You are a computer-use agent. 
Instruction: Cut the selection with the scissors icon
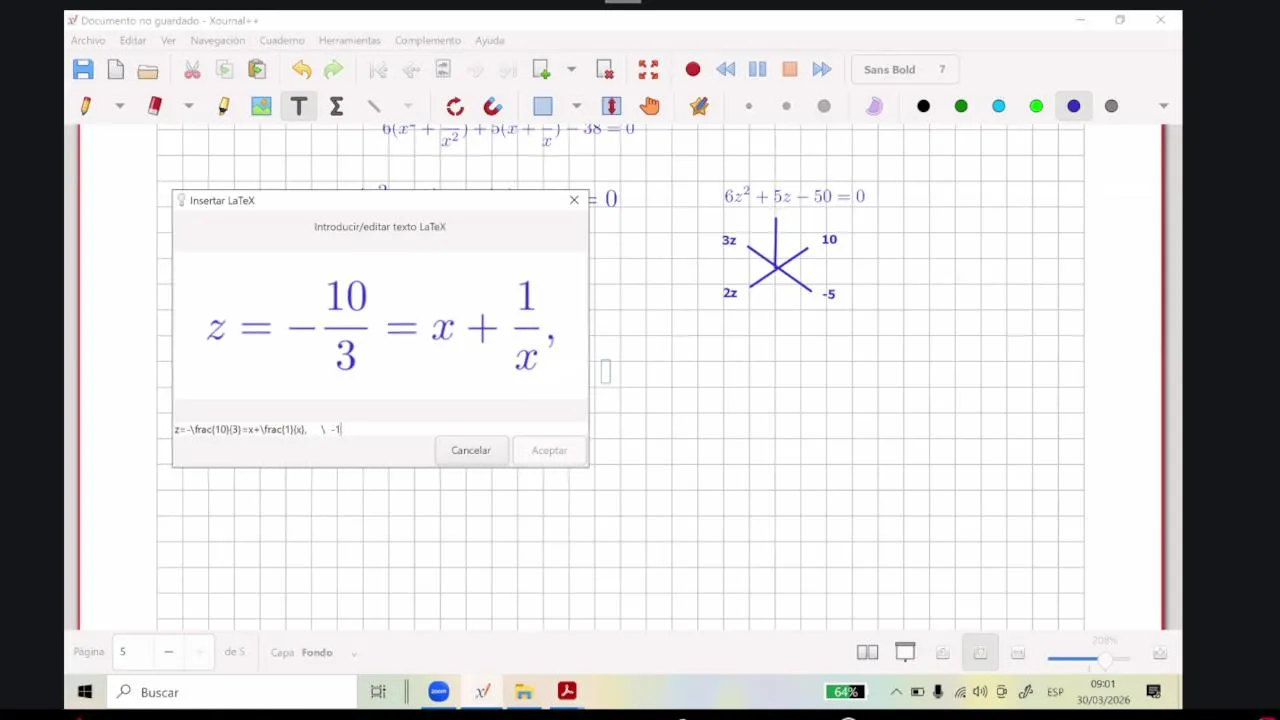pyautogui.click(x=192, y=69)
